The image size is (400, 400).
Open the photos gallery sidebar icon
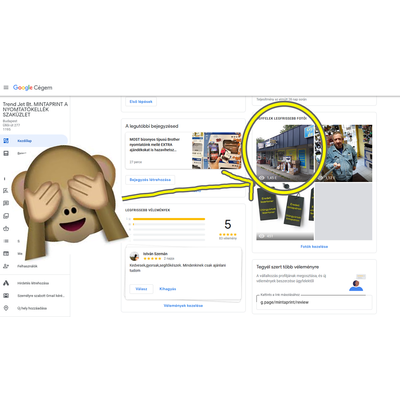(6, 216)
